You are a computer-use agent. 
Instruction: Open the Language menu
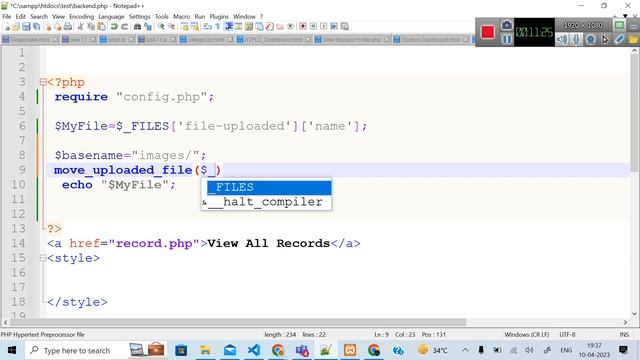pyautogui.click(x=111, y=16)
